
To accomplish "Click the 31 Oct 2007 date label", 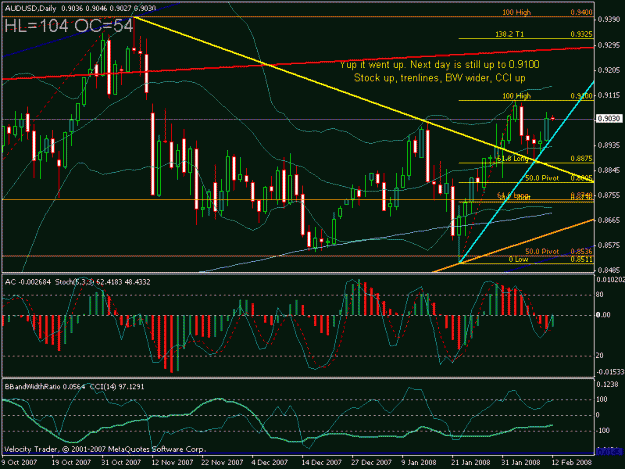I will tap(121, 462).
